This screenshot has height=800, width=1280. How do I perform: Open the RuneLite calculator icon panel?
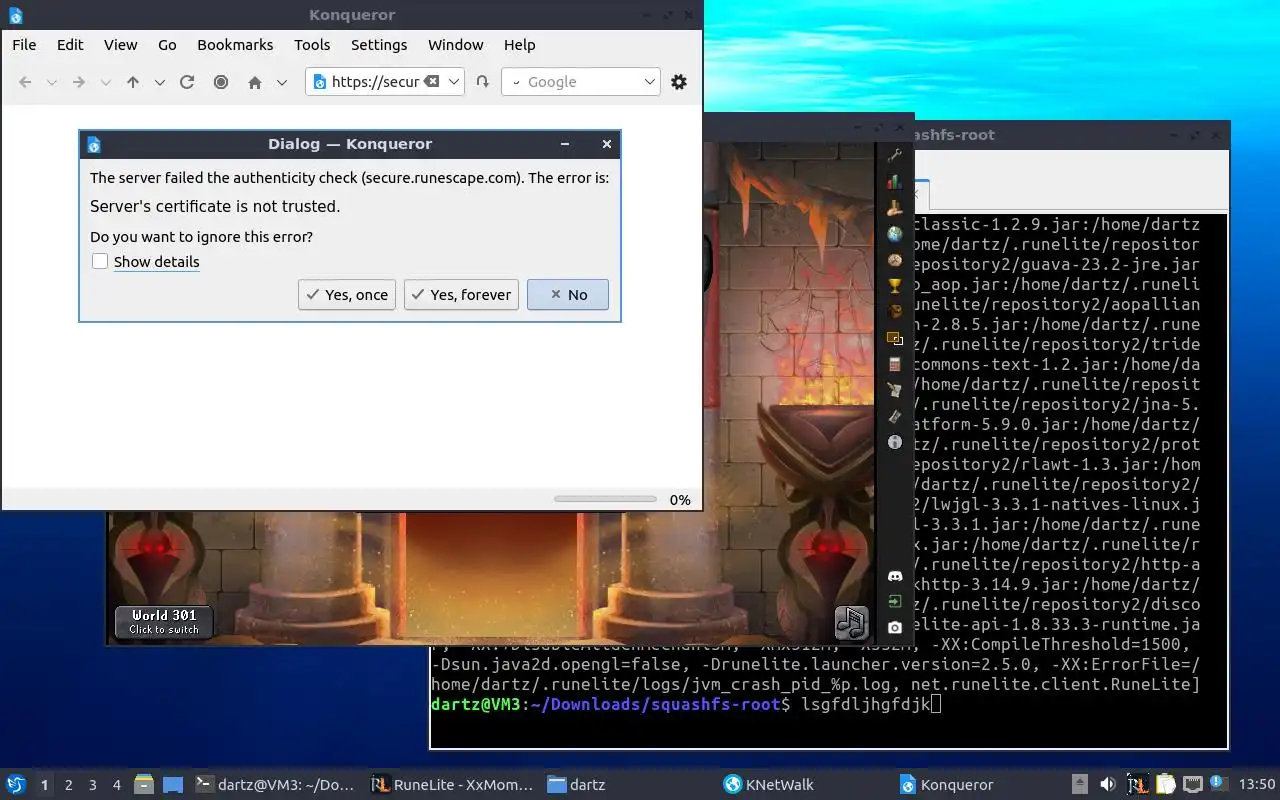tap(895, 364)
